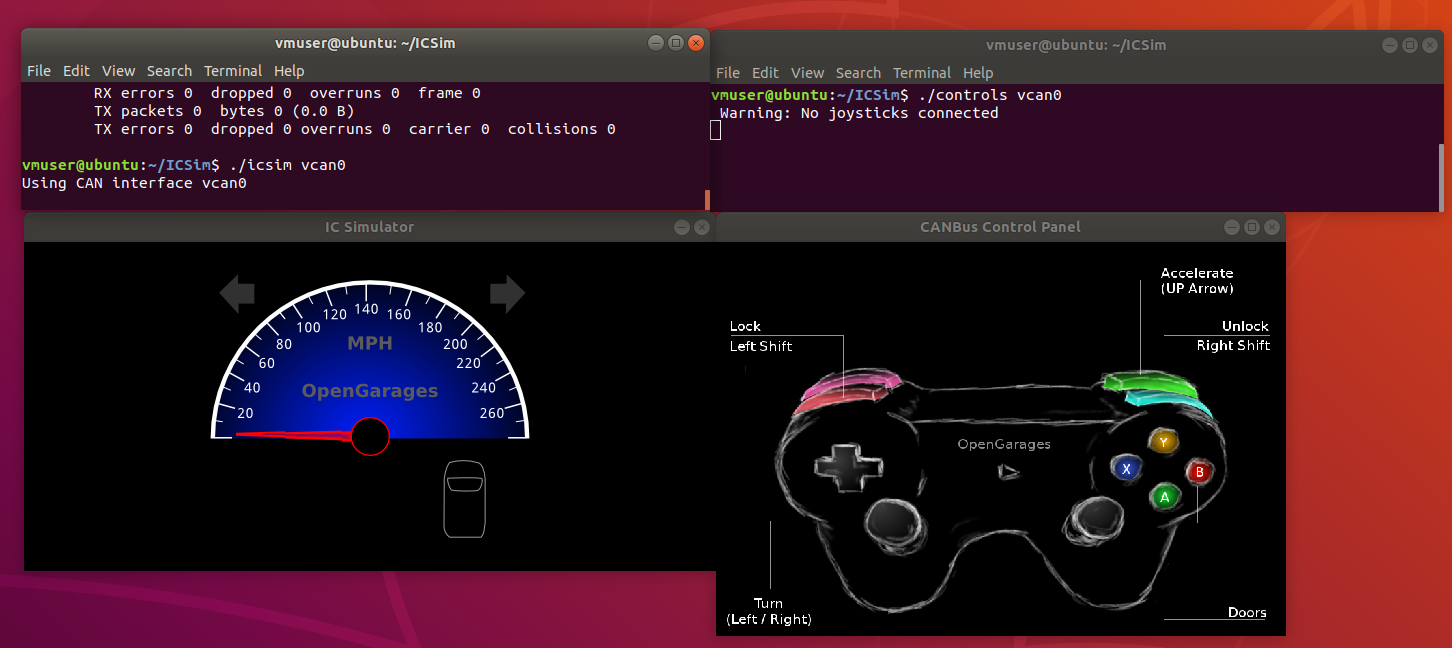The image size is (1452, 648).
Task: Open Edit menu in right controls terminal
Action: [765, 73]
